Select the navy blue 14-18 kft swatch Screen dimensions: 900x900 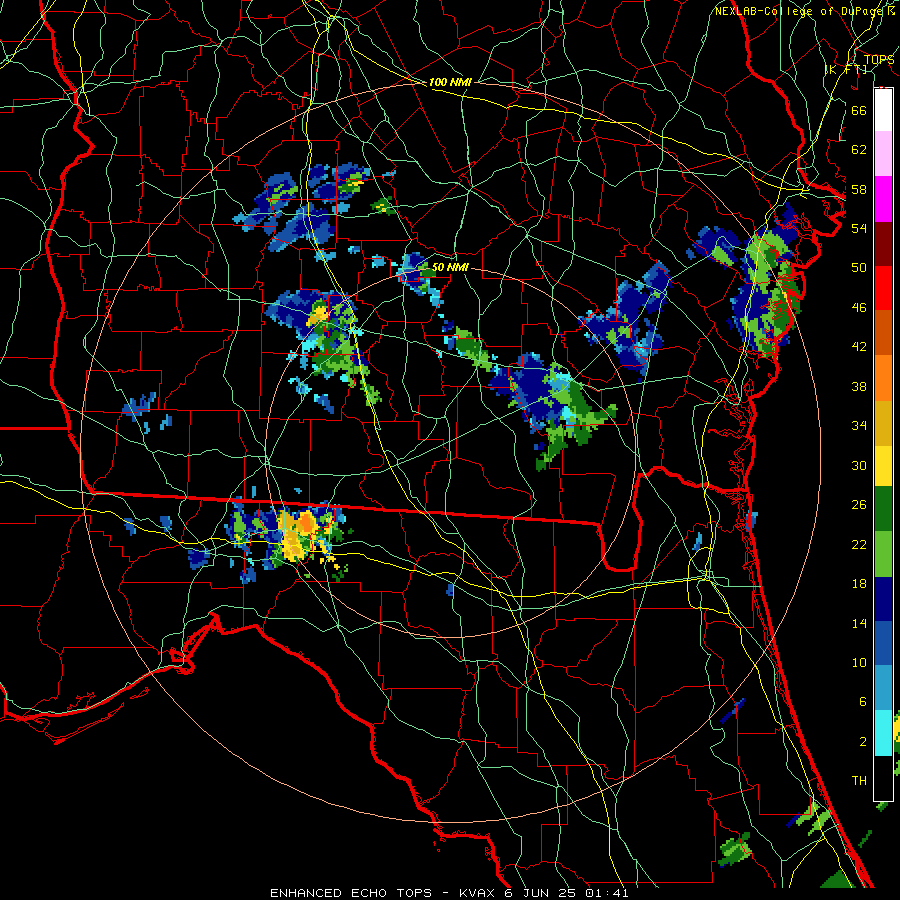click(x=883, y=598)
